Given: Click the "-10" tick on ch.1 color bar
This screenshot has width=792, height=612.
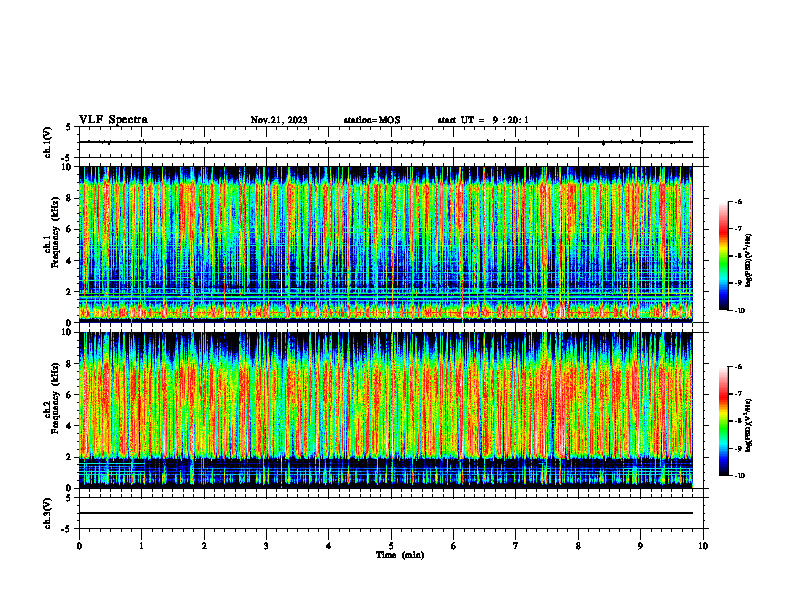Looking at the screenshot, I should pyautogui.click(x=739, y=311).
